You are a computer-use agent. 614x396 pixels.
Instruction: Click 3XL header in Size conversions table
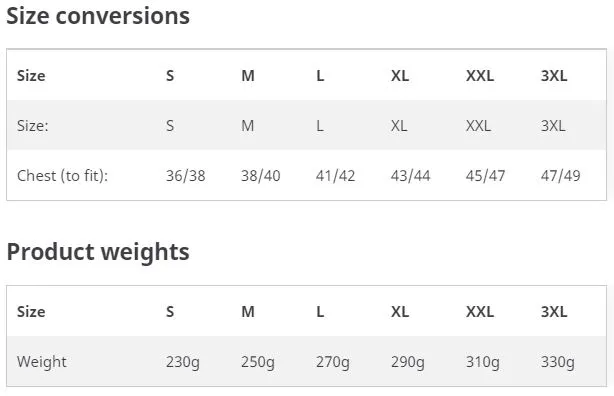[x=554, y=76]
